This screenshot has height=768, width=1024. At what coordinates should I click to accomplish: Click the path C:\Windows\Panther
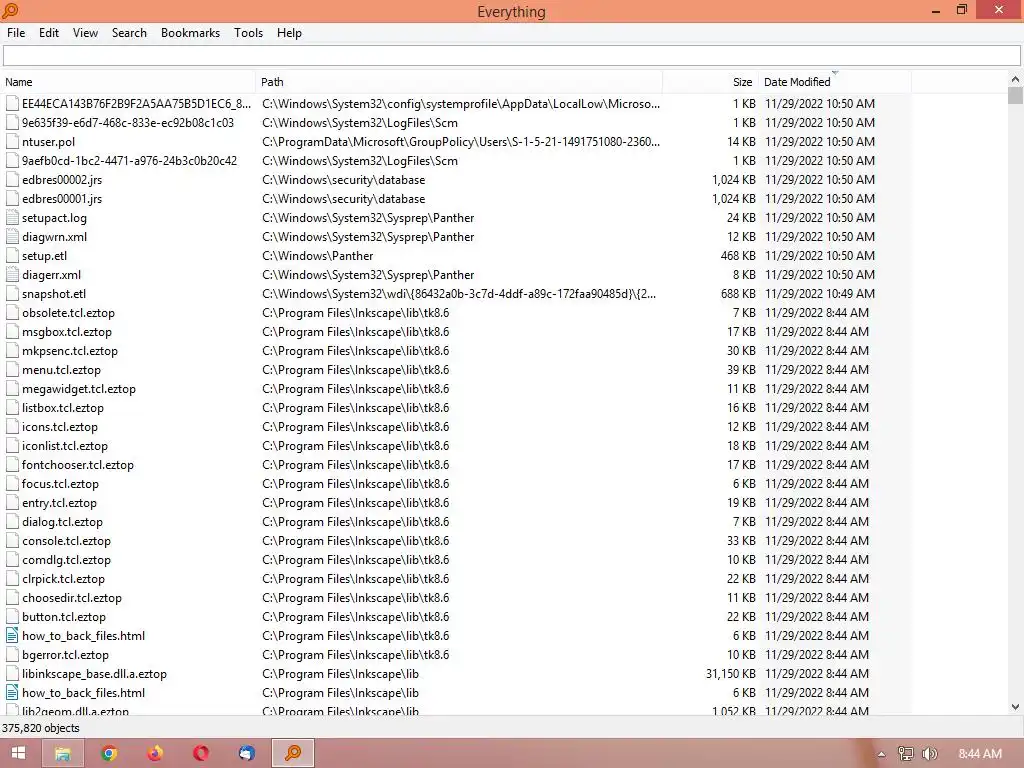(318, 255)
